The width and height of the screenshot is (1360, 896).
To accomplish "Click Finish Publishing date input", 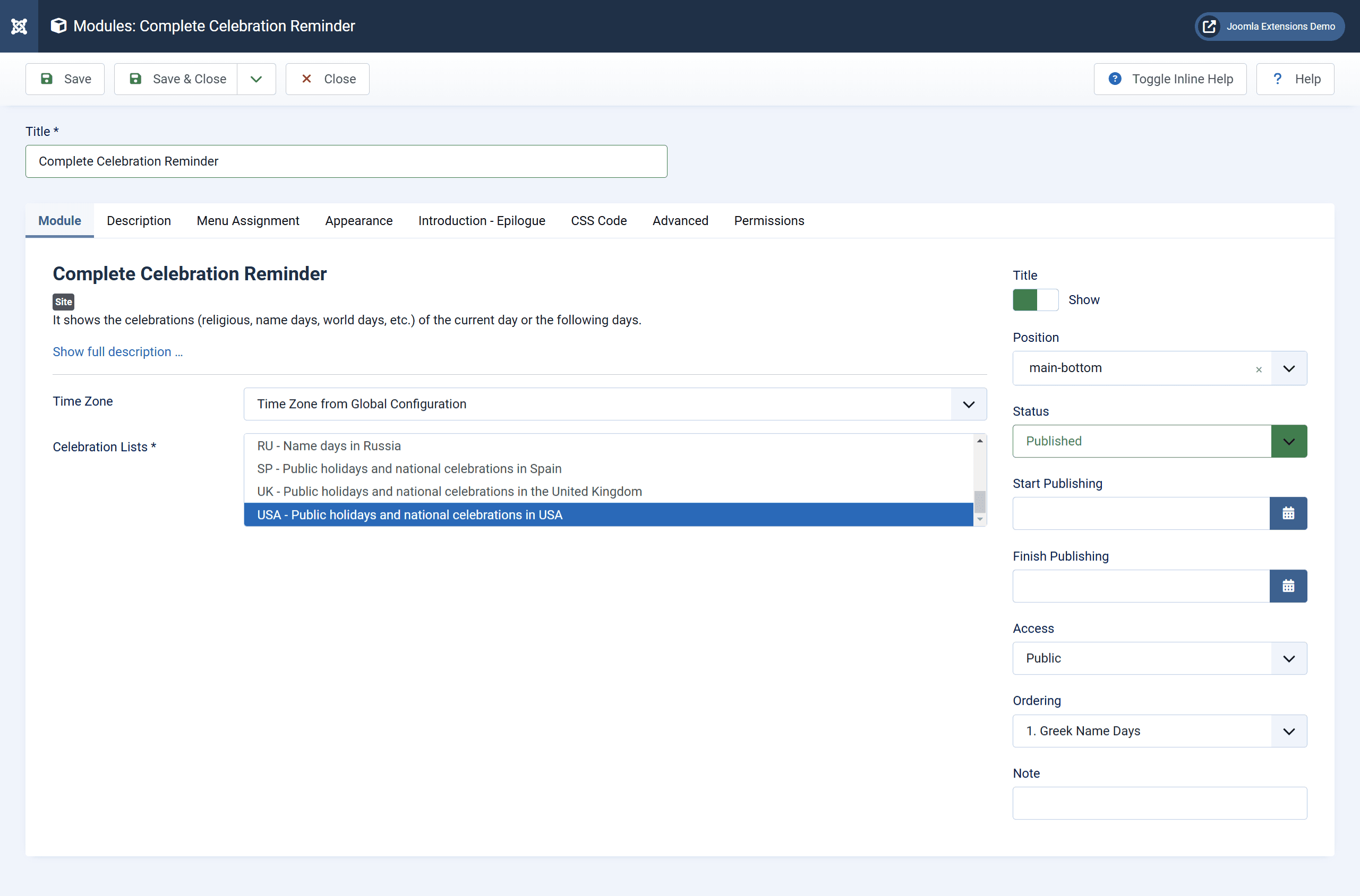I will (x=1141, y=585).
